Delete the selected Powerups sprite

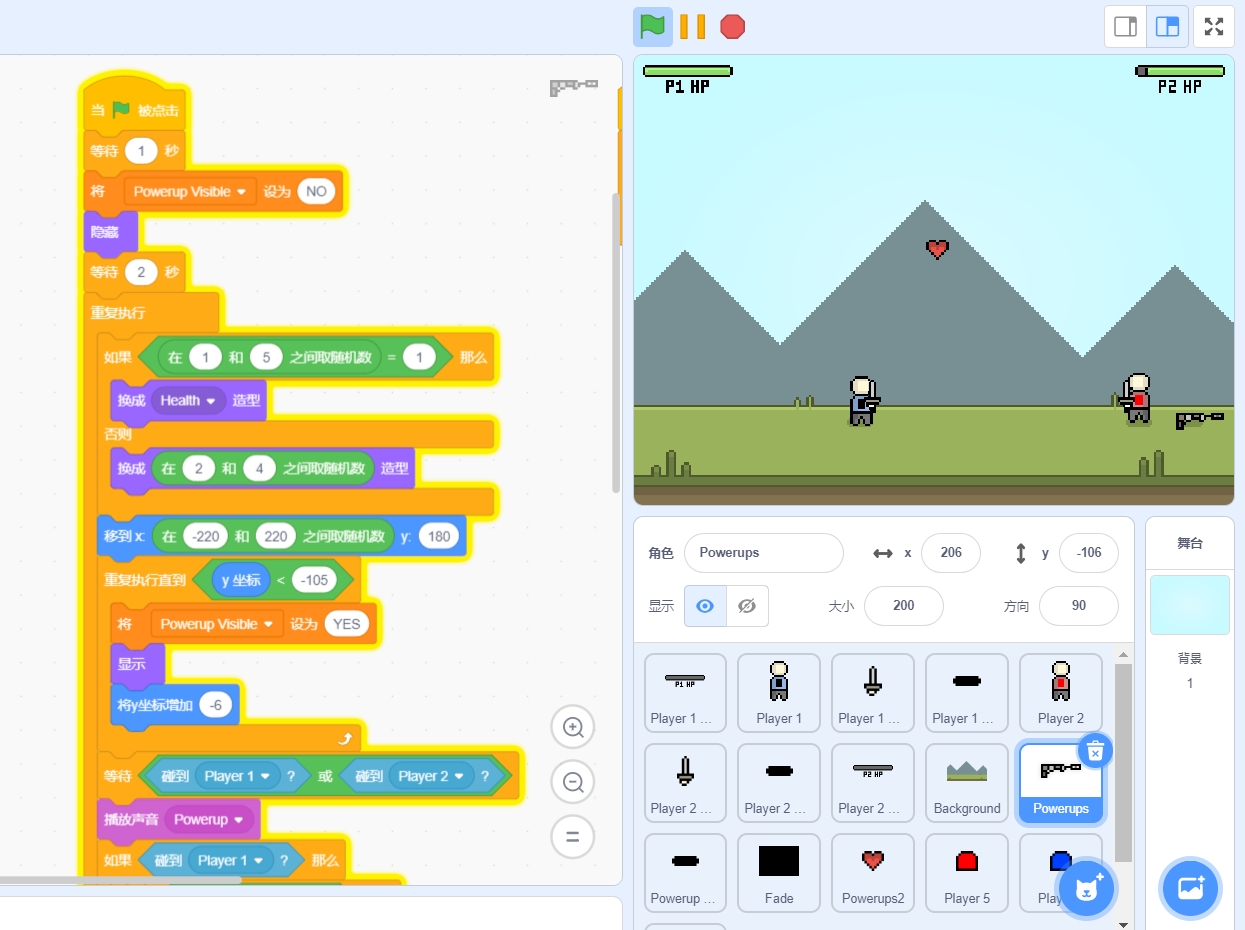pyautogui.click(x=1095, y=750)
